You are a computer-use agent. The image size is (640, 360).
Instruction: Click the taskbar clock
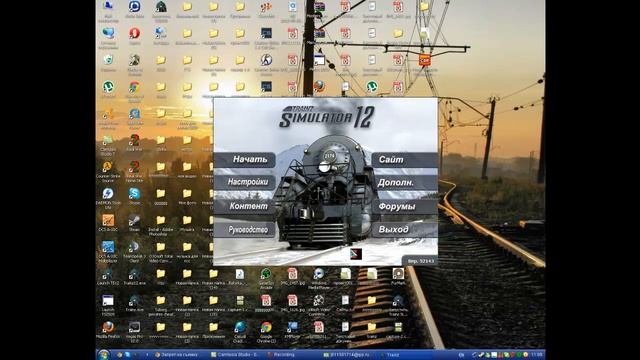point(536,355)
